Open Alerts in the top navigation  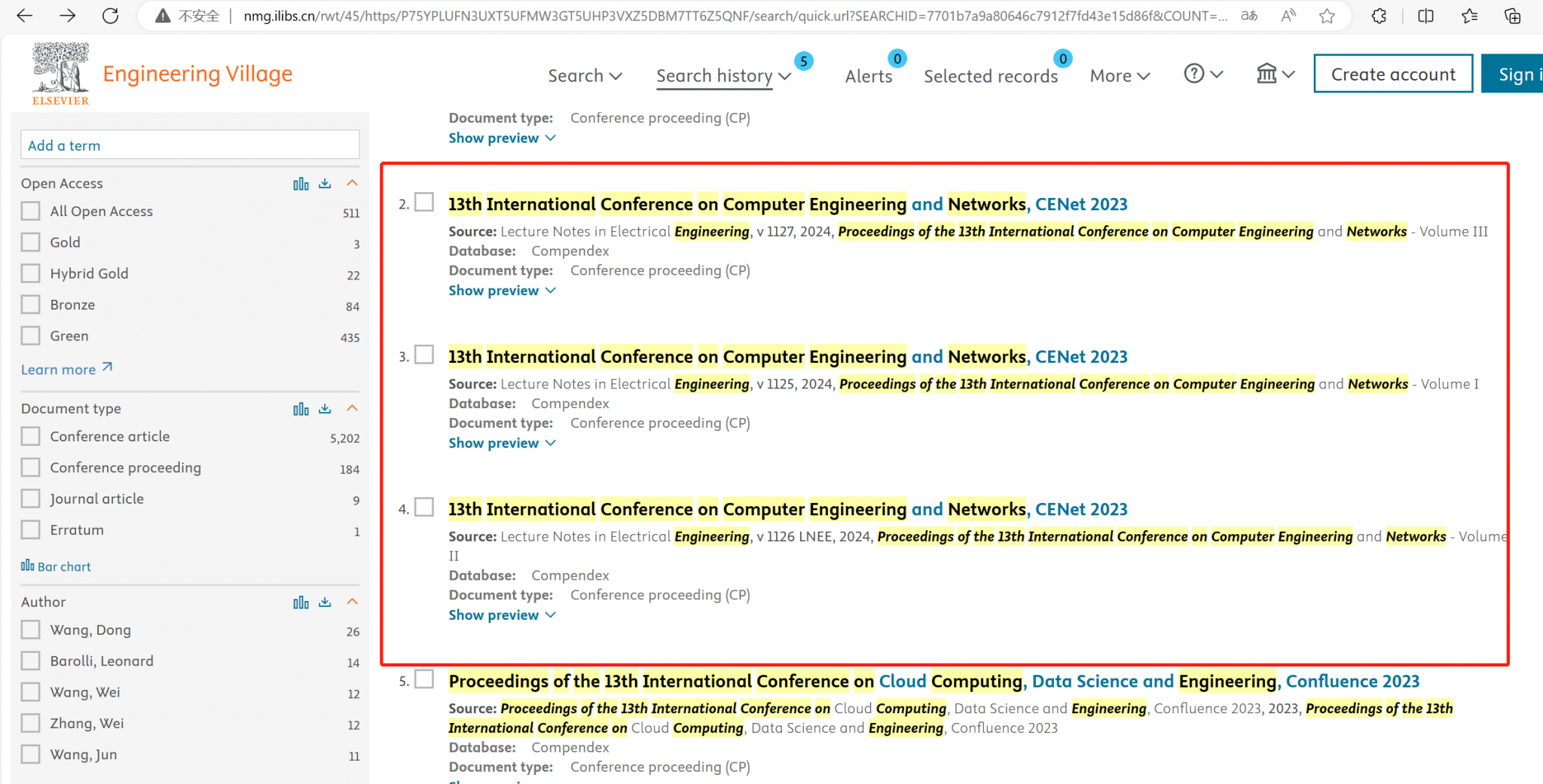868,76
